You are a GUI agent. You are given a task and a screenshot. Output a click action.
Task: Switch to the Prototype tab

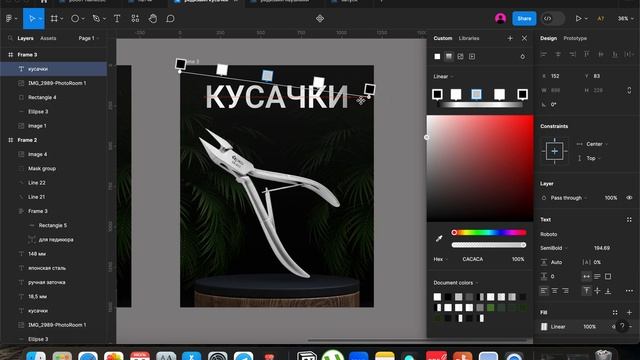pyautogui.click(x=575, y=38)
